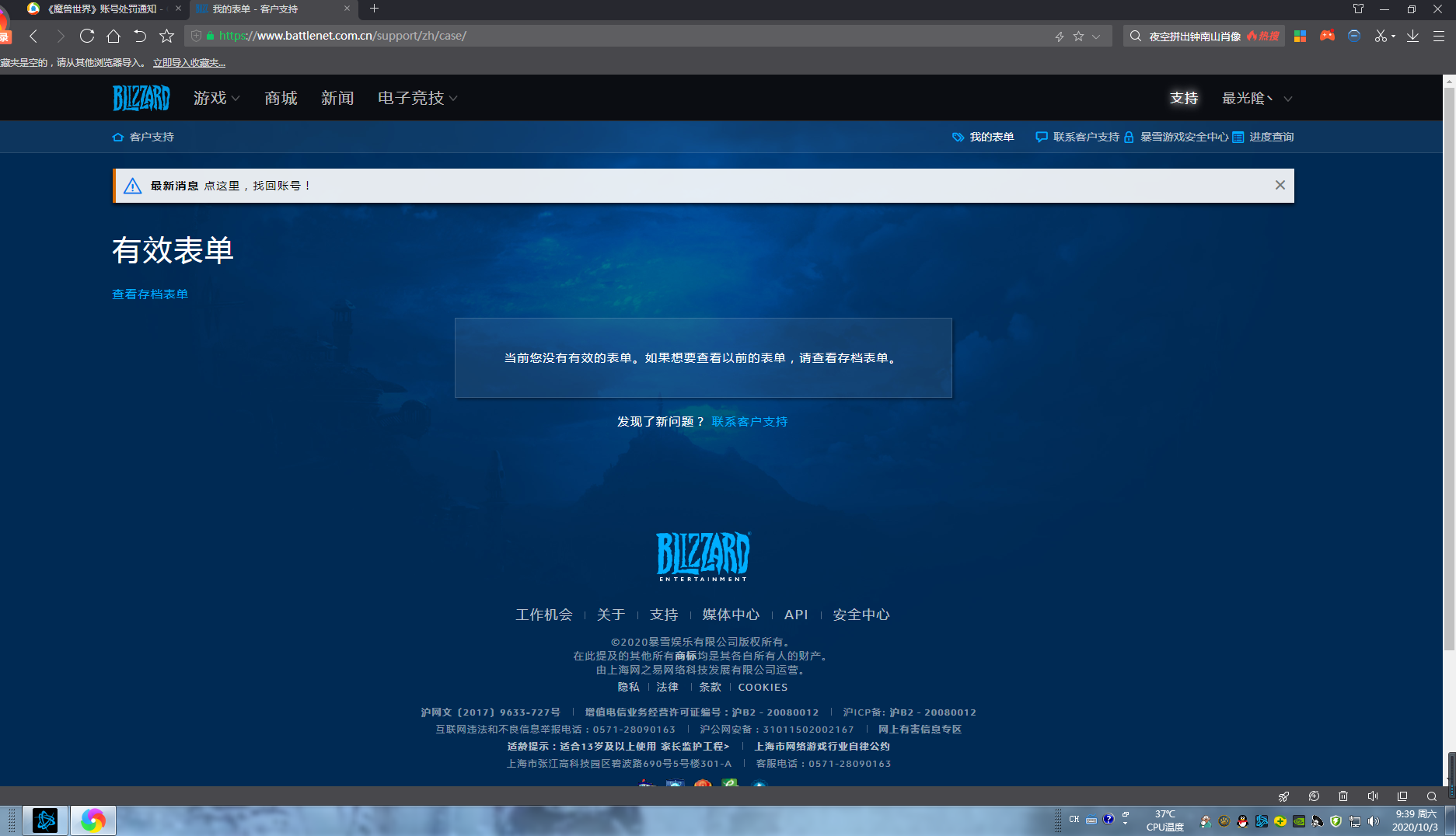Click the 联系客户支持 link below the message

tap(749, 422)
